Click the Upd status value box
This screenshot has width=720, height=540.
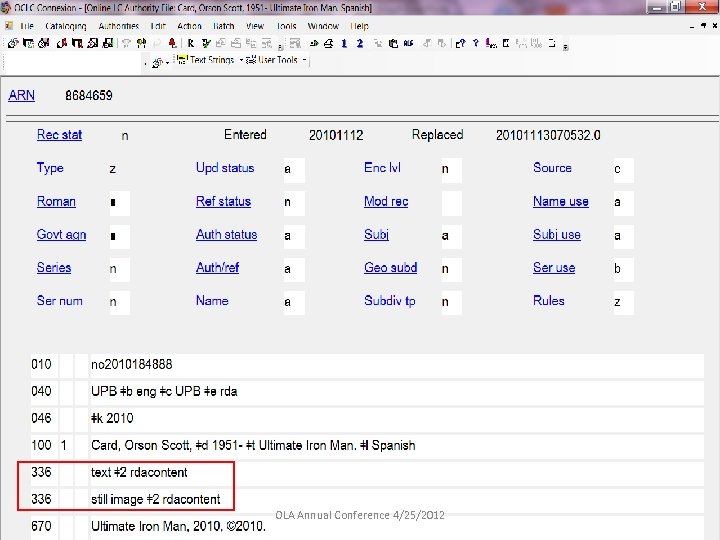[294, 169]
